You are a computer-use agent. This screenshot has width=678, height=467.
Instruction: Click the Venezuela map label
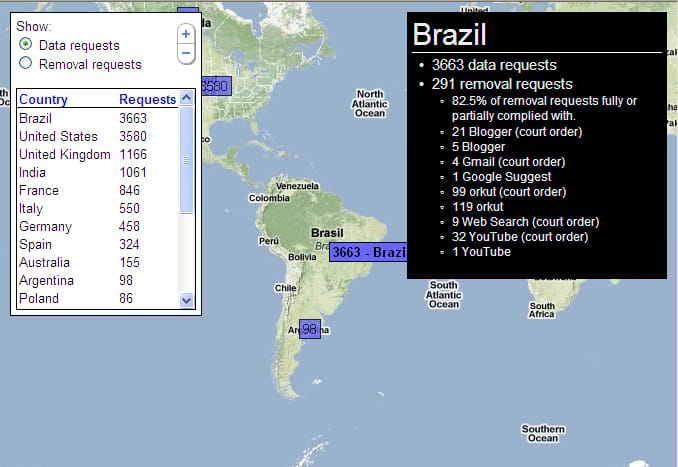pos(297,186)
